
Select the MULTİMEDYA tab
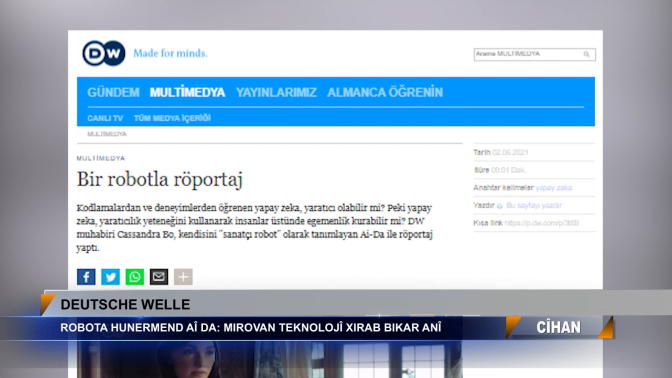pyautogui.click(x=187, y=92)
